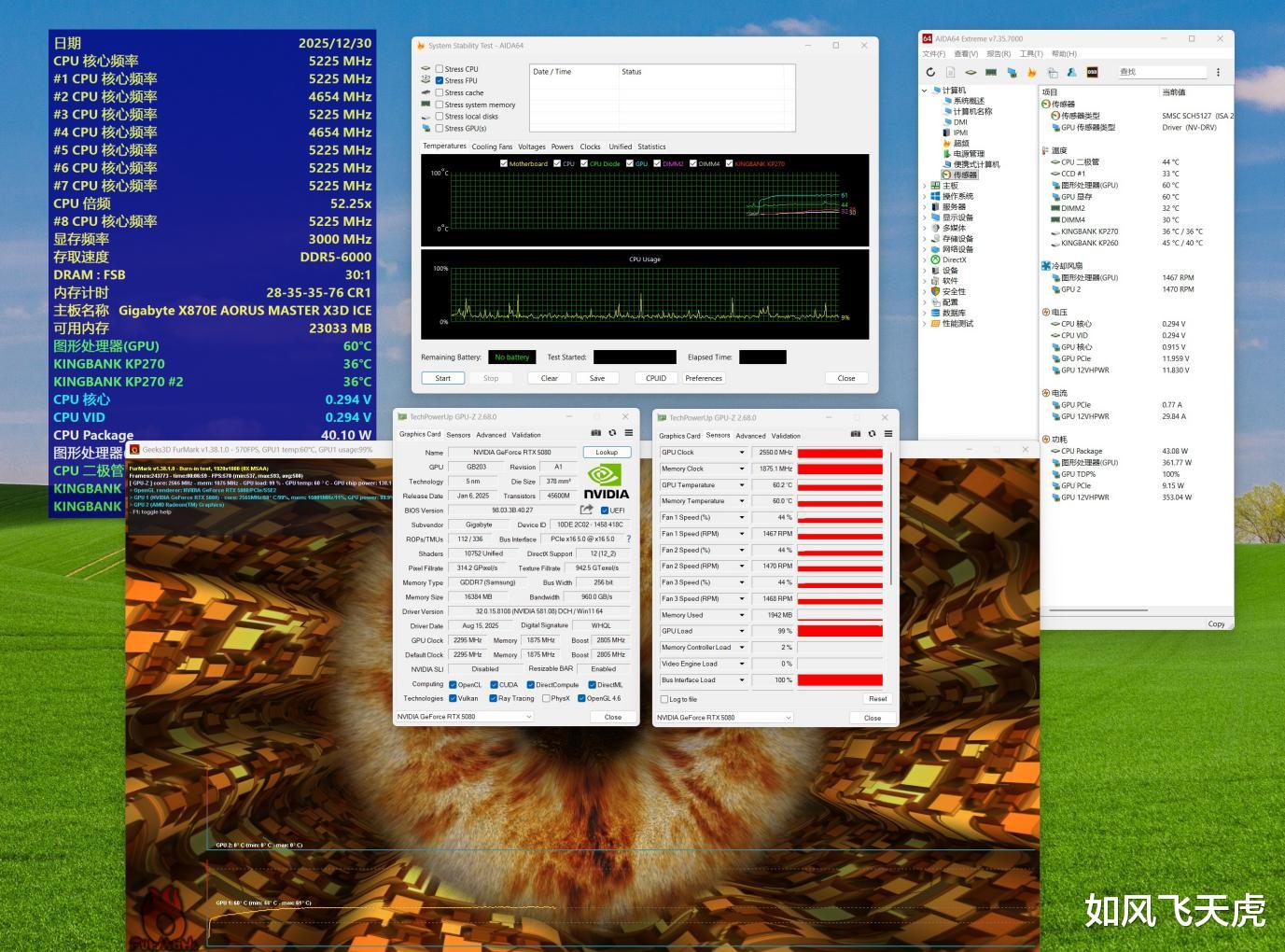1285x952 pixels.
Task: Tick the Log to file checkbox
Action: 664,699
